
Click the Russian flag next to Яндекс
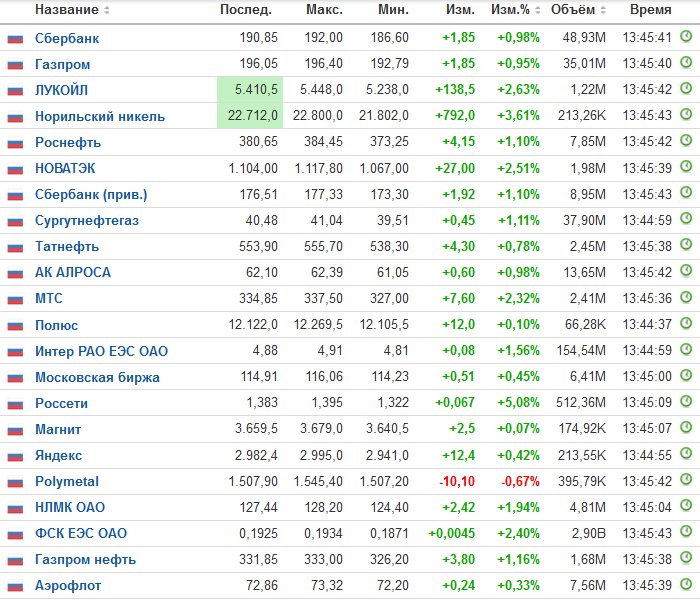coord(15,456)
